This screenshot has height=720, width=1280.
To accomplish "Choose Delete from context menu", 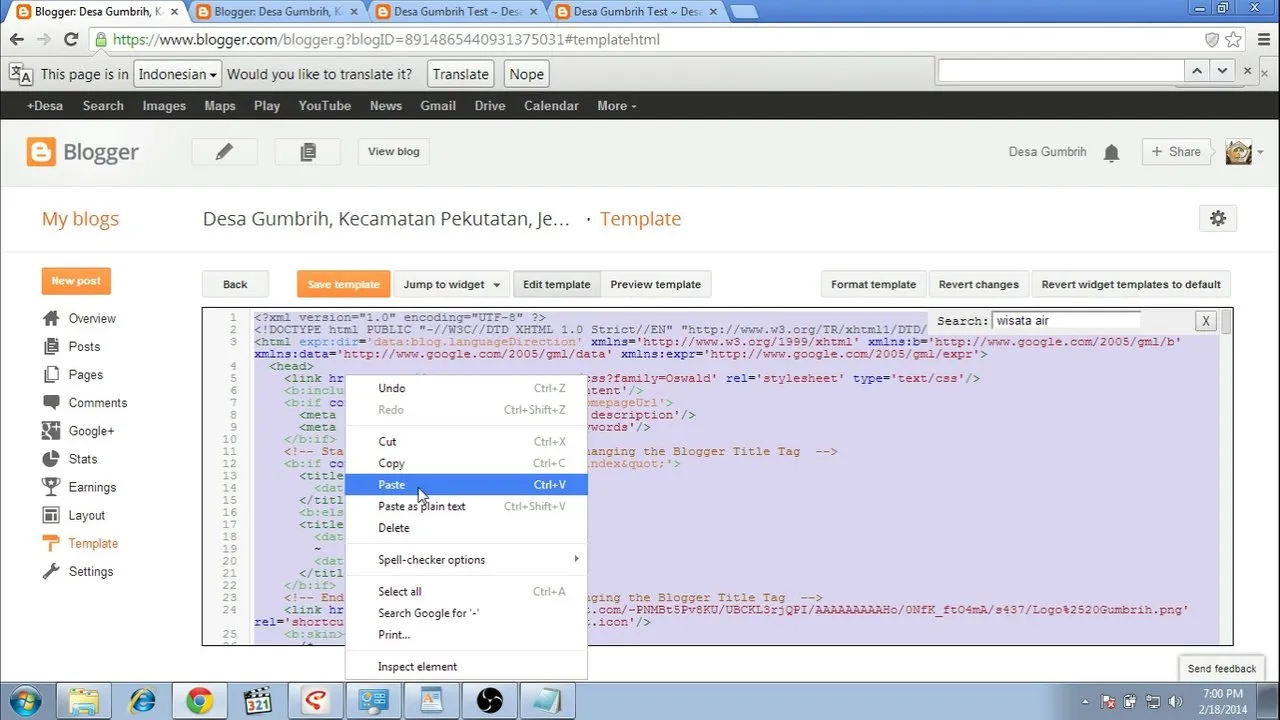I will coord(466,527).
